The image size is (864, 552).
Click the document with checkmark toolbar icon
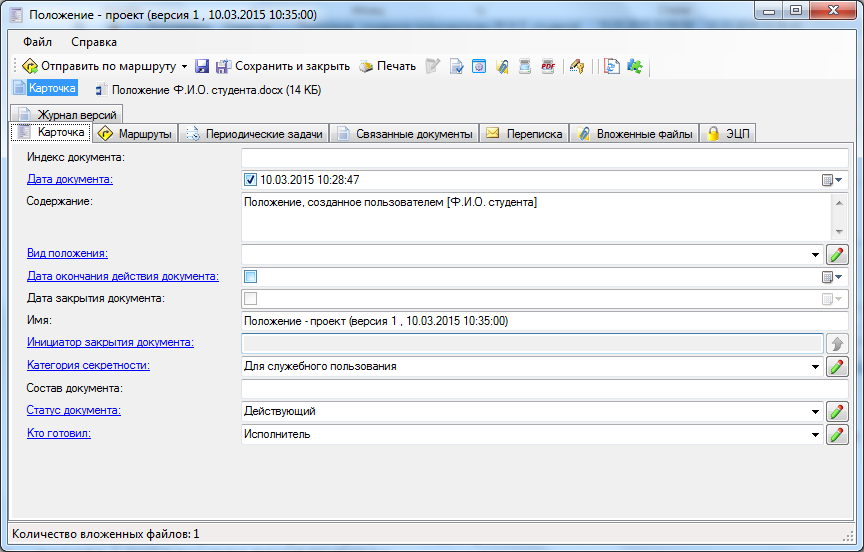point(456,66)
